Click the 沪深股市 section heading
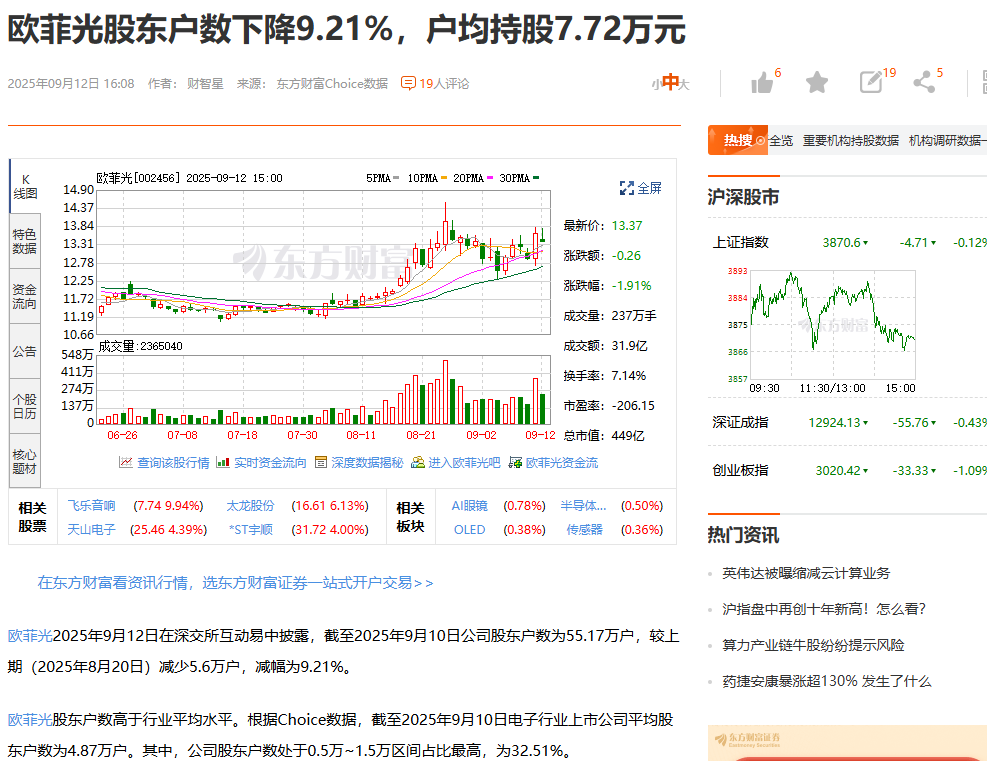Screen dimensions: 987x761 tap(743, 197)
